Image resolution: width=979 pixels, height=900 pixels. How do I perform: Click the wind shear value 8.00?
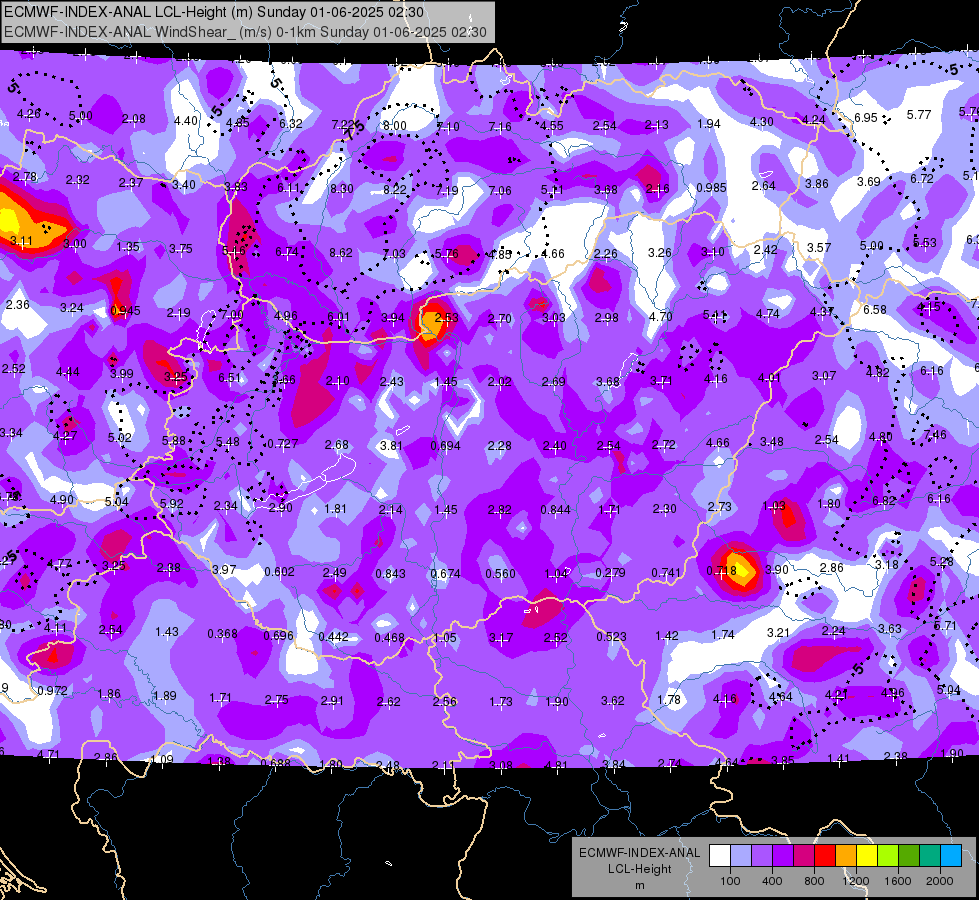point(395,126)
